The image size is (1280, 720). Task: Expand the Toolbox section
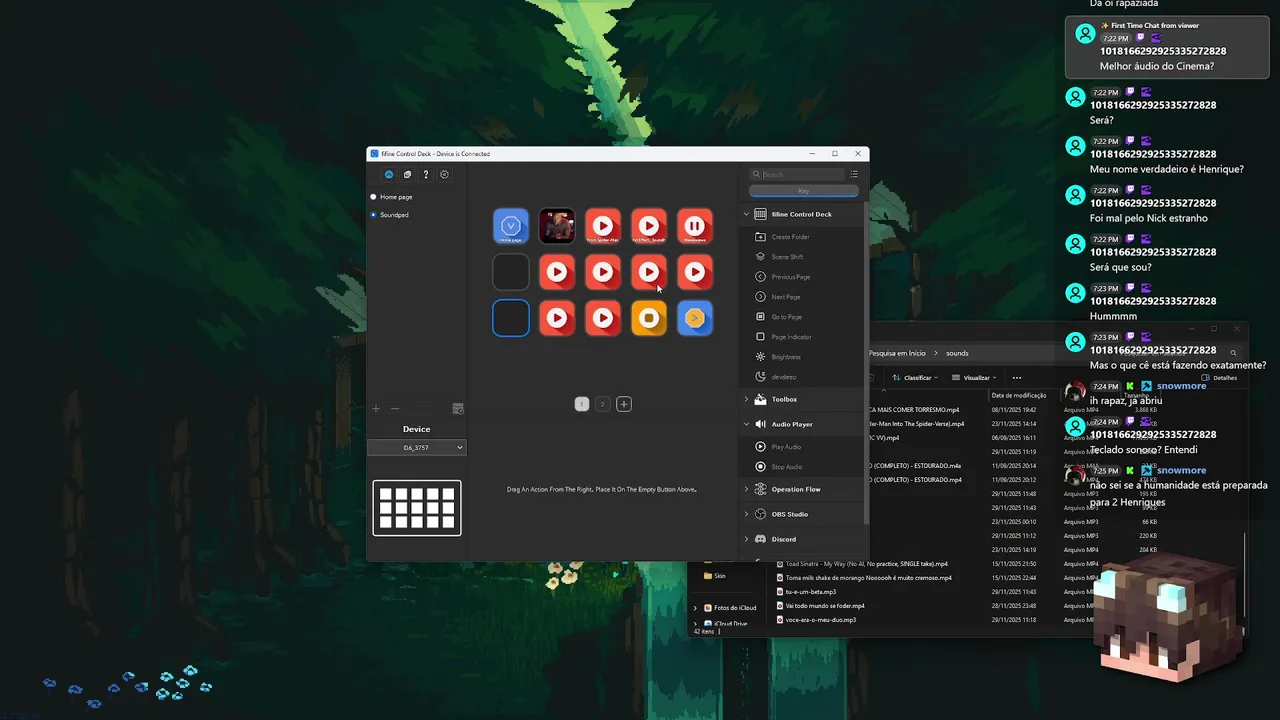tap(746, 399)
